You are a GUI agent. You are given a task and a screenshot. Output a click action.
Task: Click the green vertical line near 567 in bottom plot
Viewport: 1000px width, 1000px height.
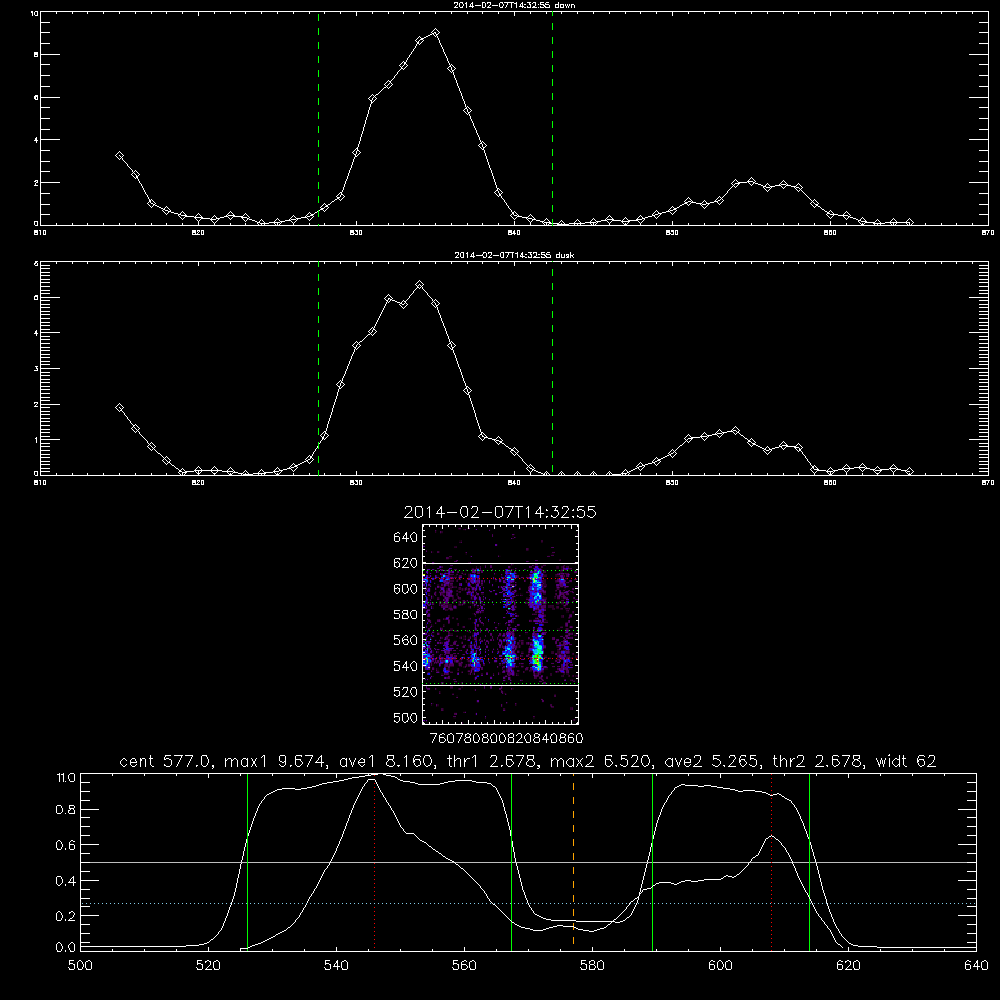[x=511, y=861]
